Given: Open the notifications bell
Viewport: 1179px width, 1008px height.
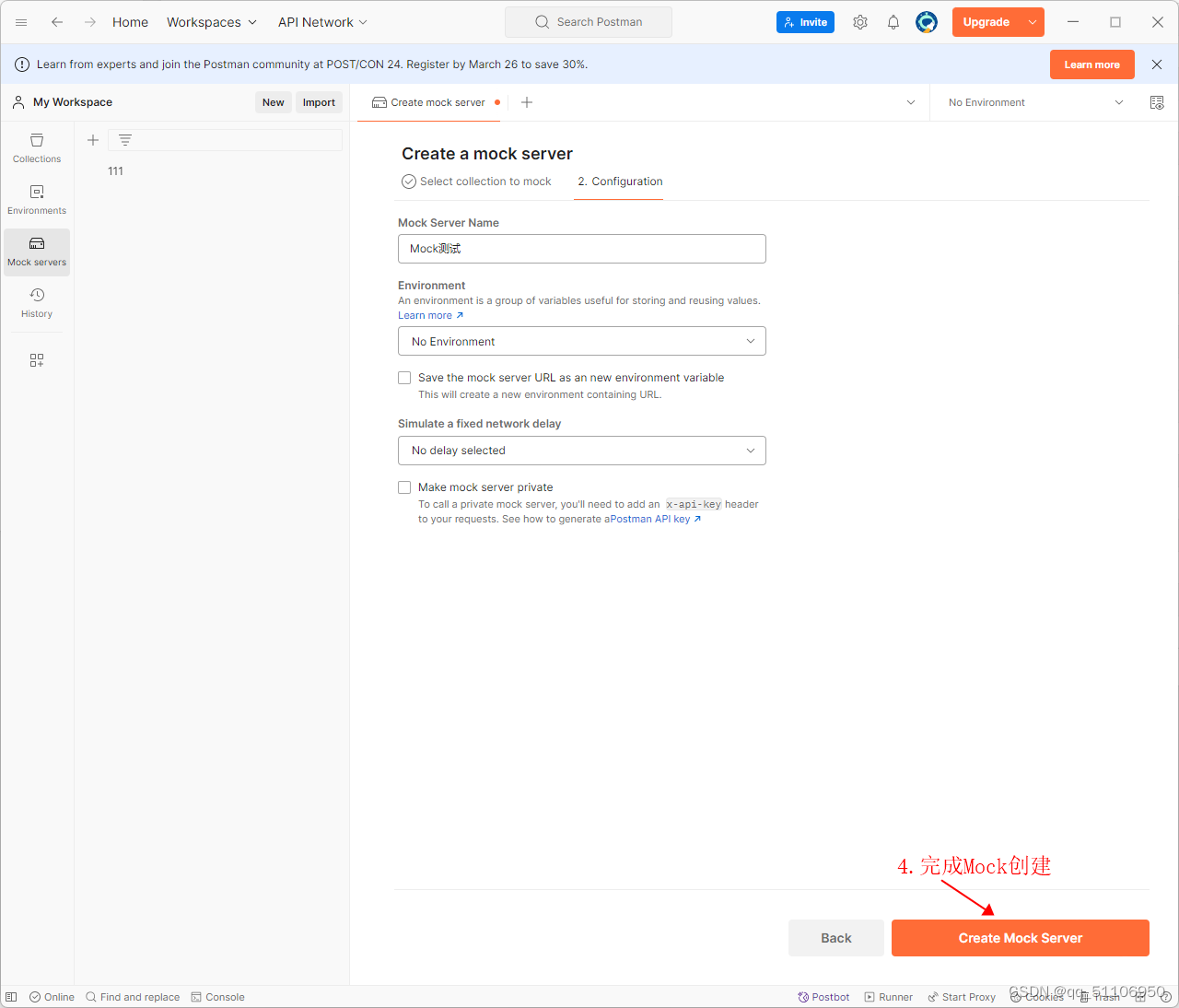Looking at the screenshot, I should [893, 22].
